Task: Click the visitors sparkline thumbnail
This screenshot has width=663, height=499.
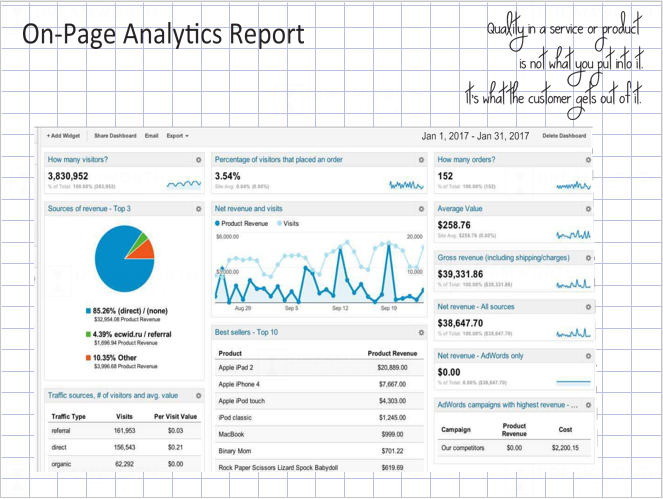Action: (184, 184)
